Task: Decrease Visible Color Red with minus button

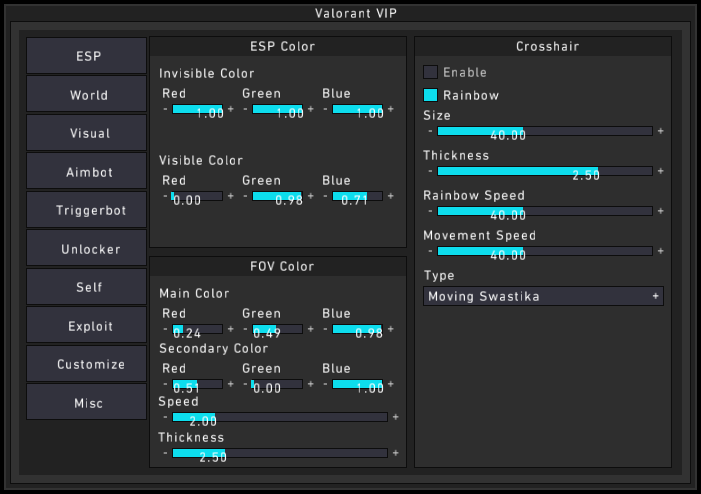Action: 166,196
